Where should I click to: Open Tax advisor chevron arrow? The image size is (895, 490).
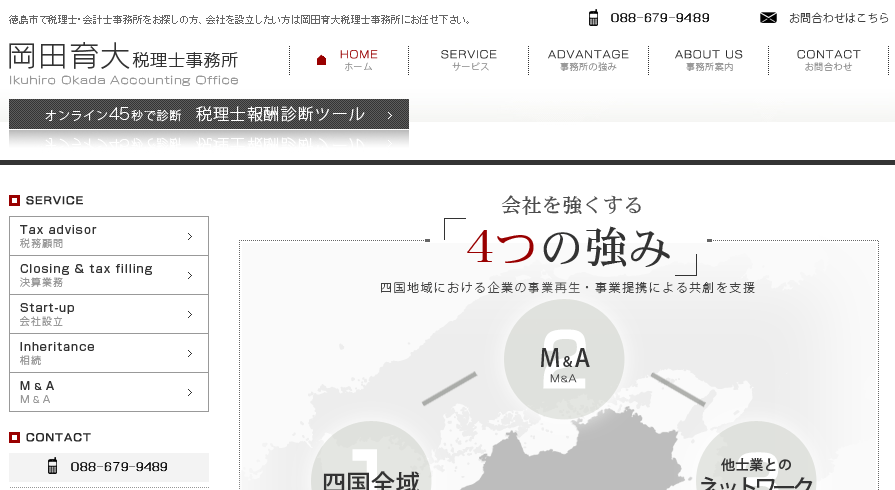[190, 236]
